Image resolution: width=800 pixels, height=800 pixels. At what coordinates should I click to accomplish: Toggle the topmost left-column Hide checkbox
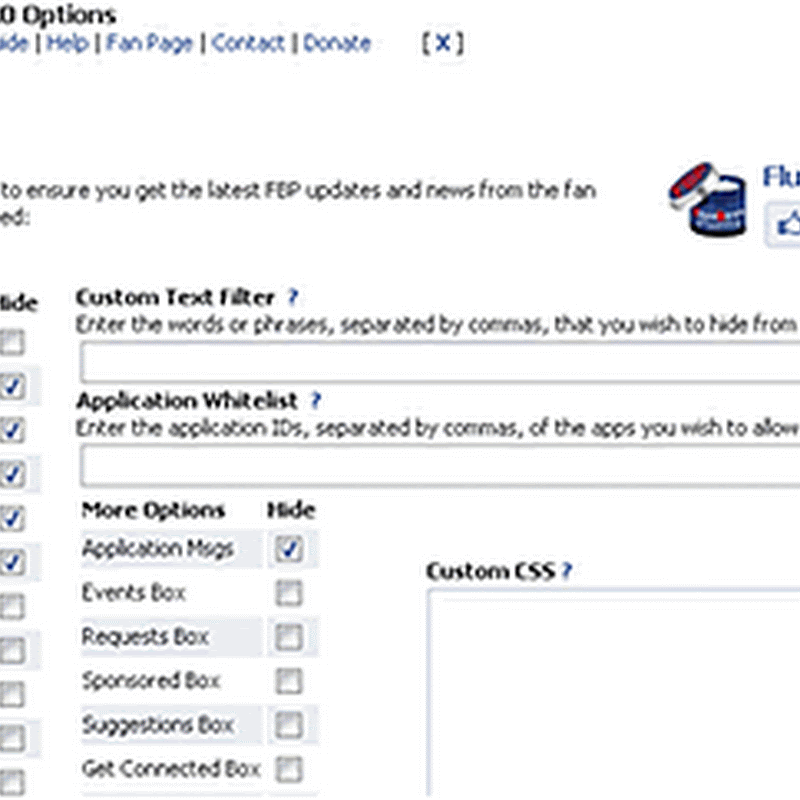pos(11,343)
